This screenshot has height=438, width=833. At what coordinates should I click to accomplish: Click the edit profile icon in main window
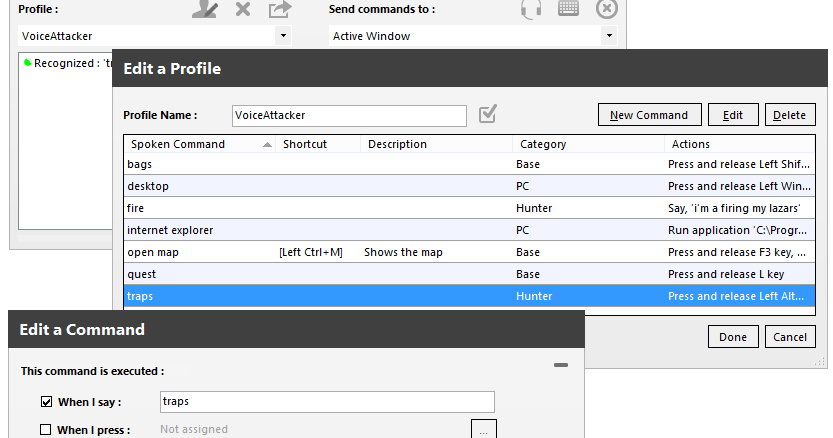tap(205, 9)
